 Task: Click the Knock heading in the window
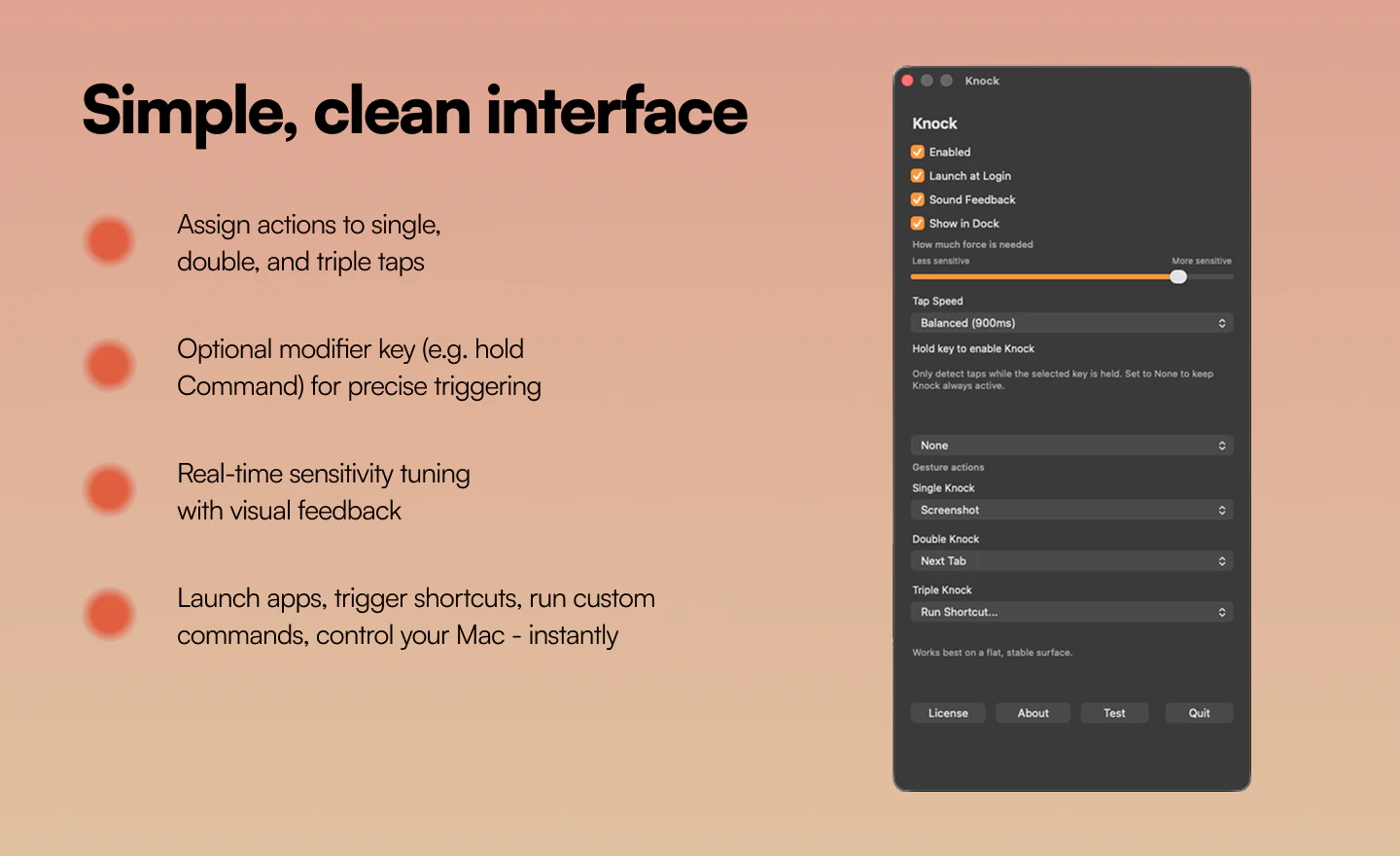point(934,124)
